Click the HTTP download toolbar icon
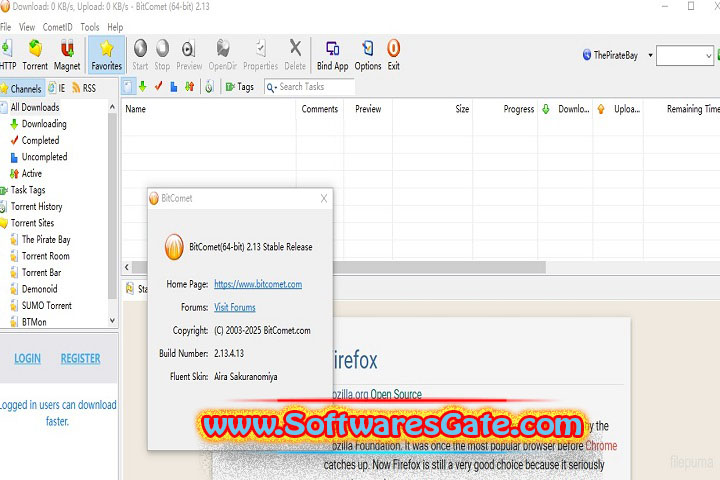Viewport: 720px width, 480px height. (7, 55)
